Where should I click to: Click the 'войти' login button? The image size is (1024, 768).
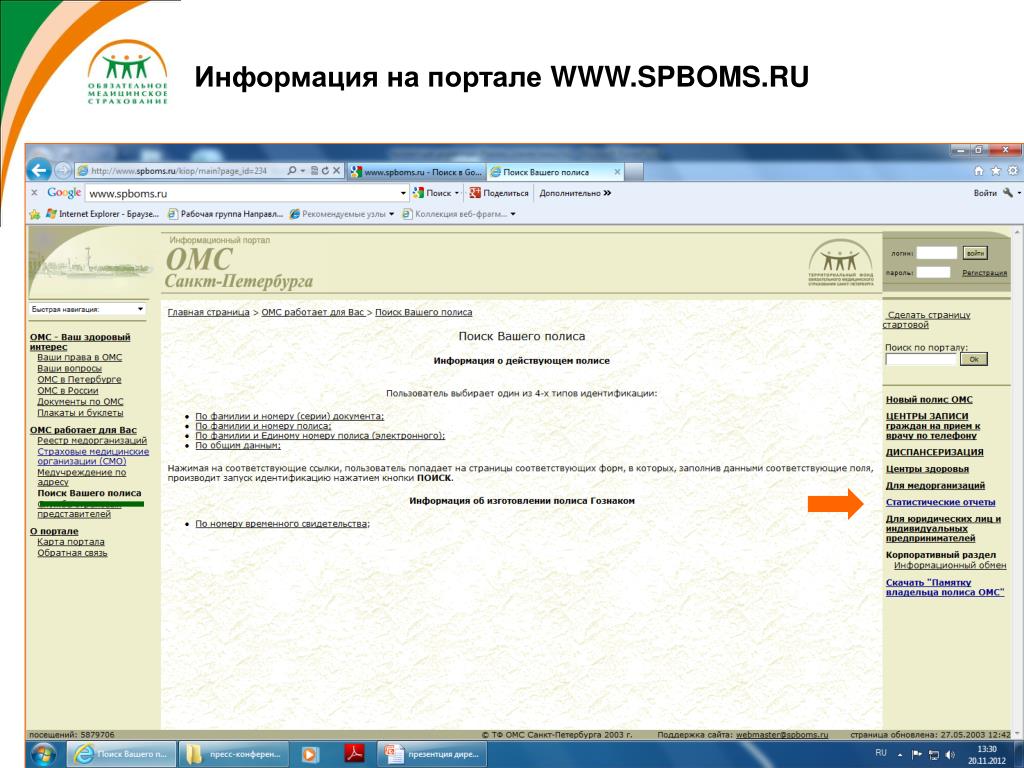[x=975, y=253]
